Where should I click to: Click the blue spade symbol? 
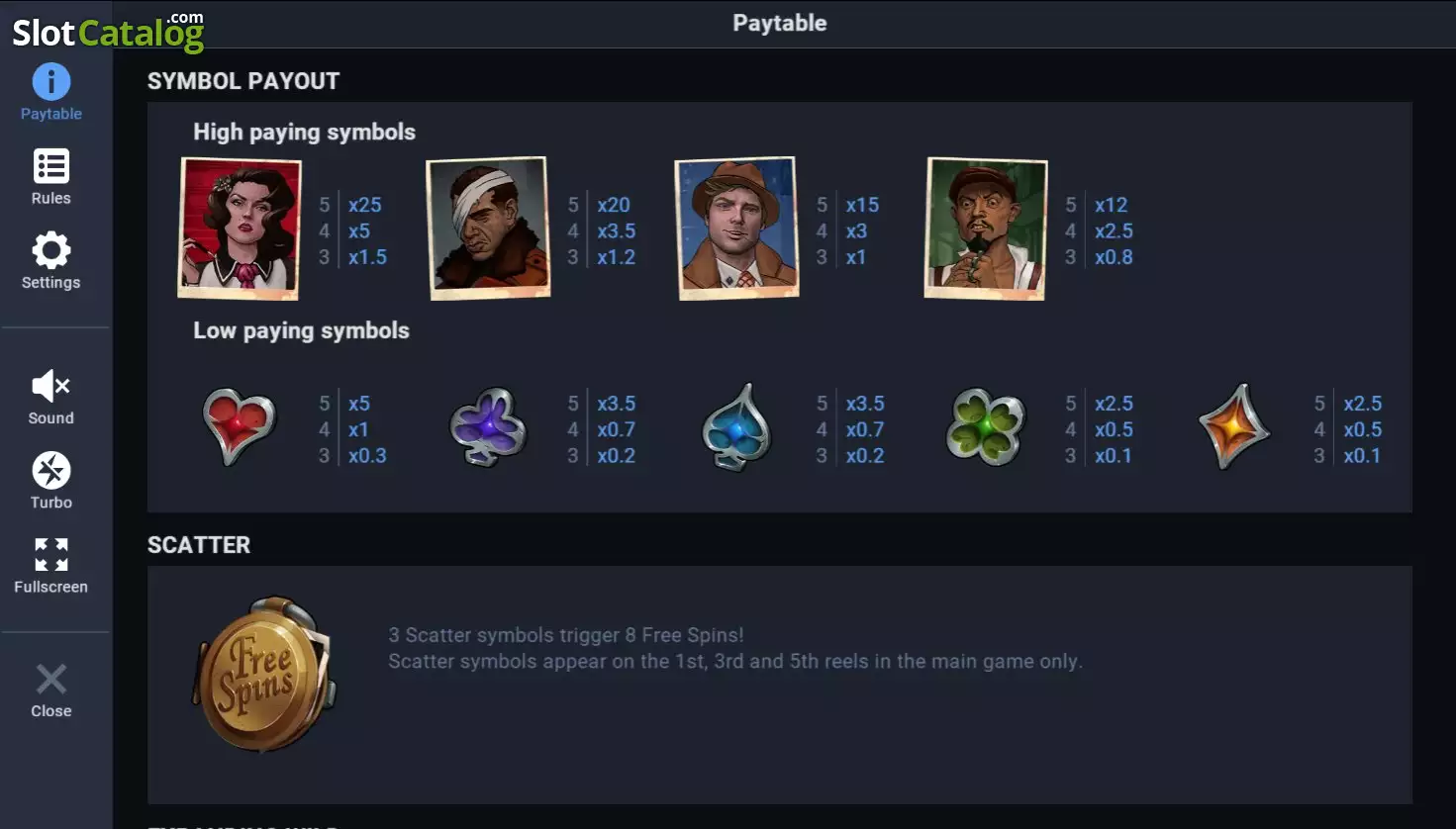(x=735, y=426)
